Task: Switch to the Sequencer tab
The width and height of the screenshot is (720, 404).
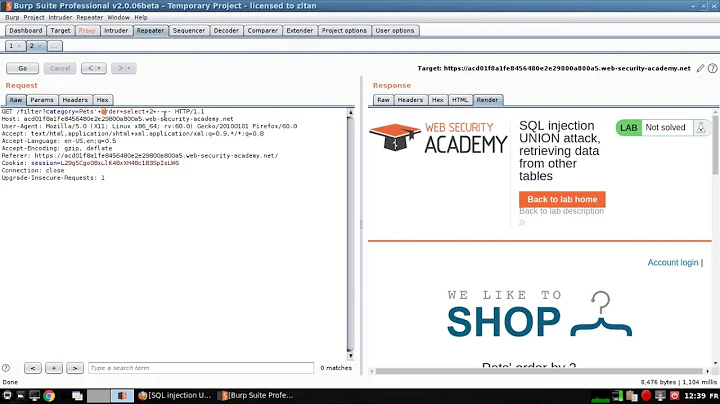Action: click(x=189, y=30)
